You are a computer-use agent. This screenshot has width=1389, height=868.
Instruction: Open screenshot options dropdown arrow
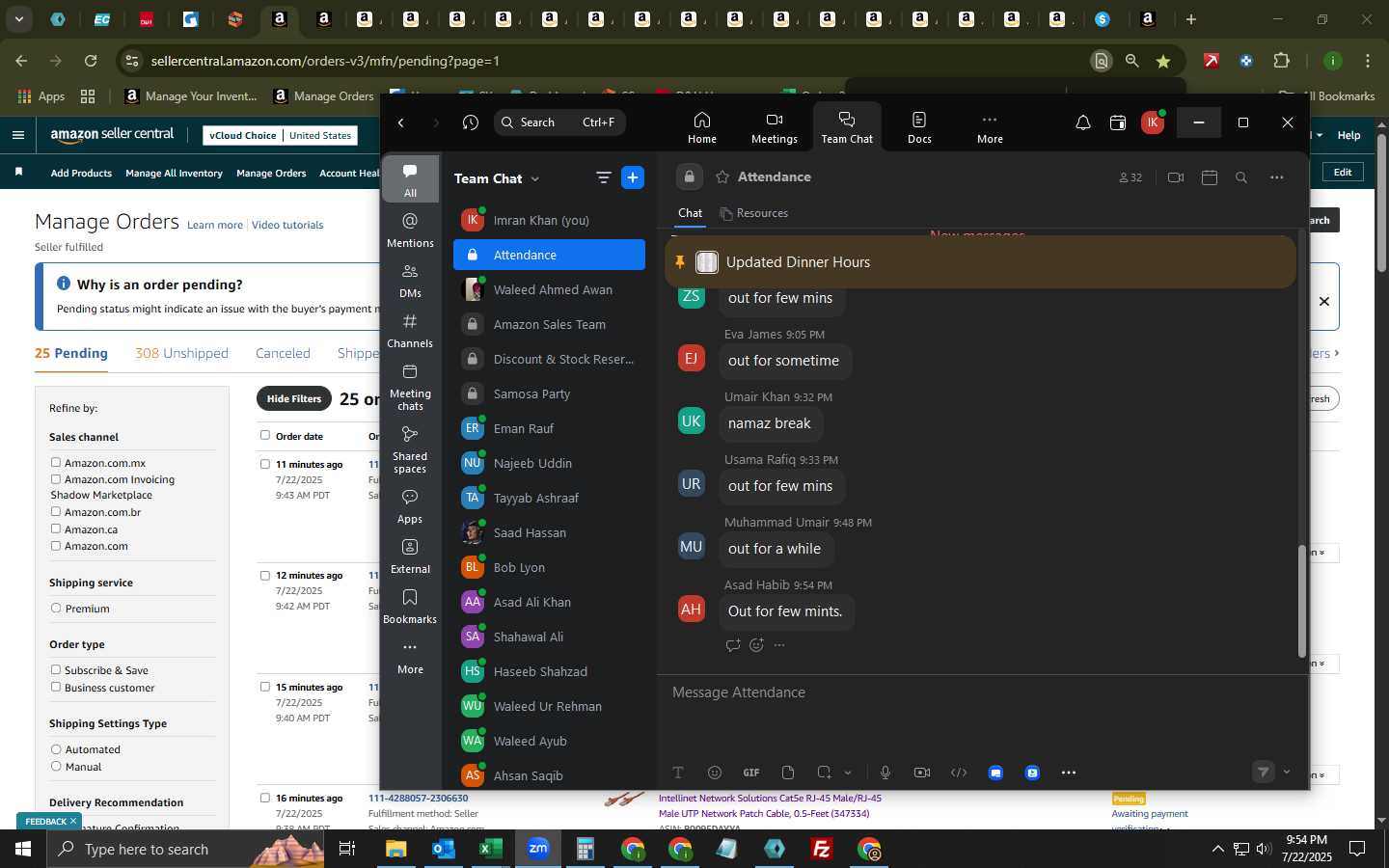click(848, 773)
